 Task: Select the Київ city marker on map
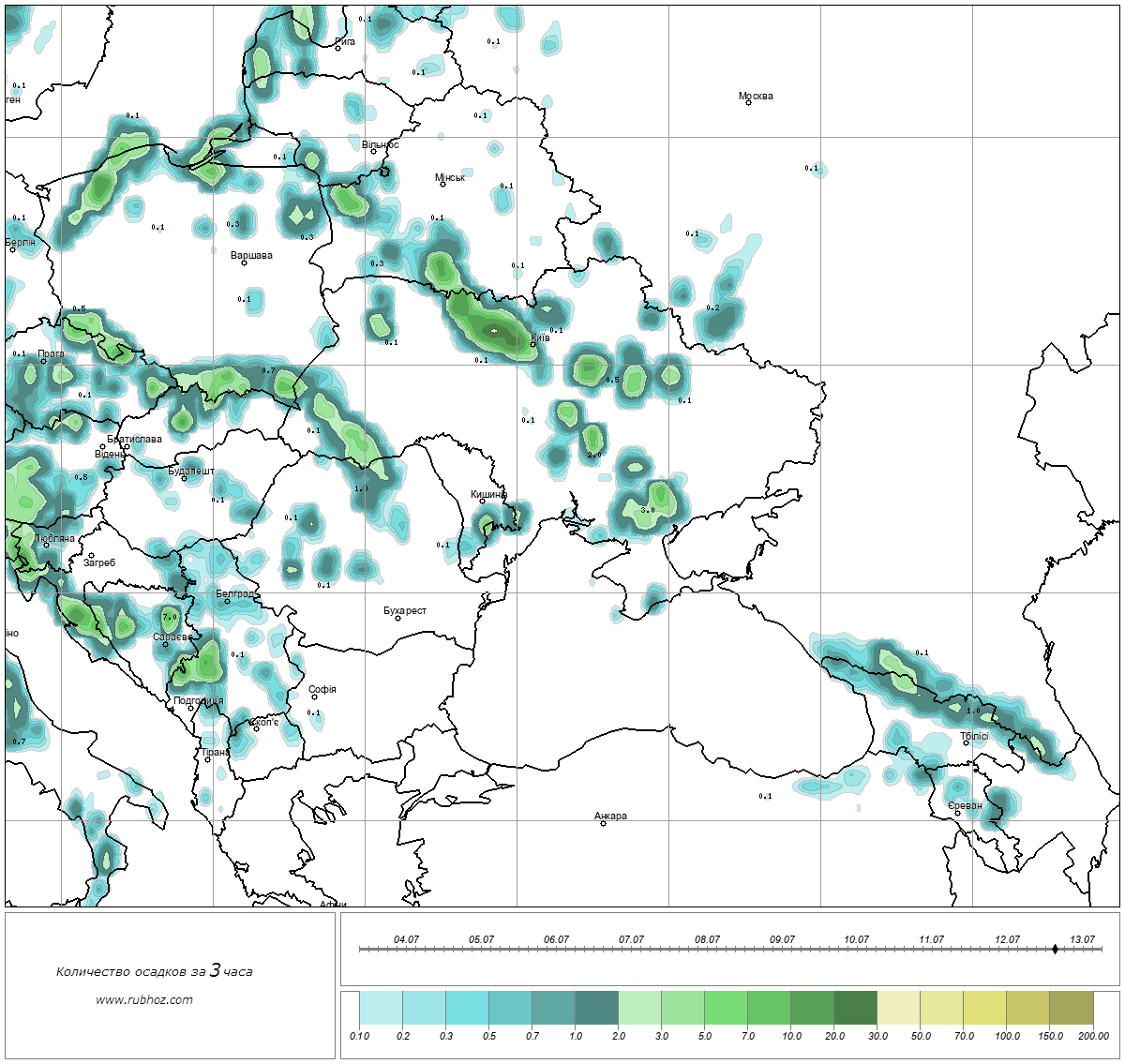pos(533,345)
